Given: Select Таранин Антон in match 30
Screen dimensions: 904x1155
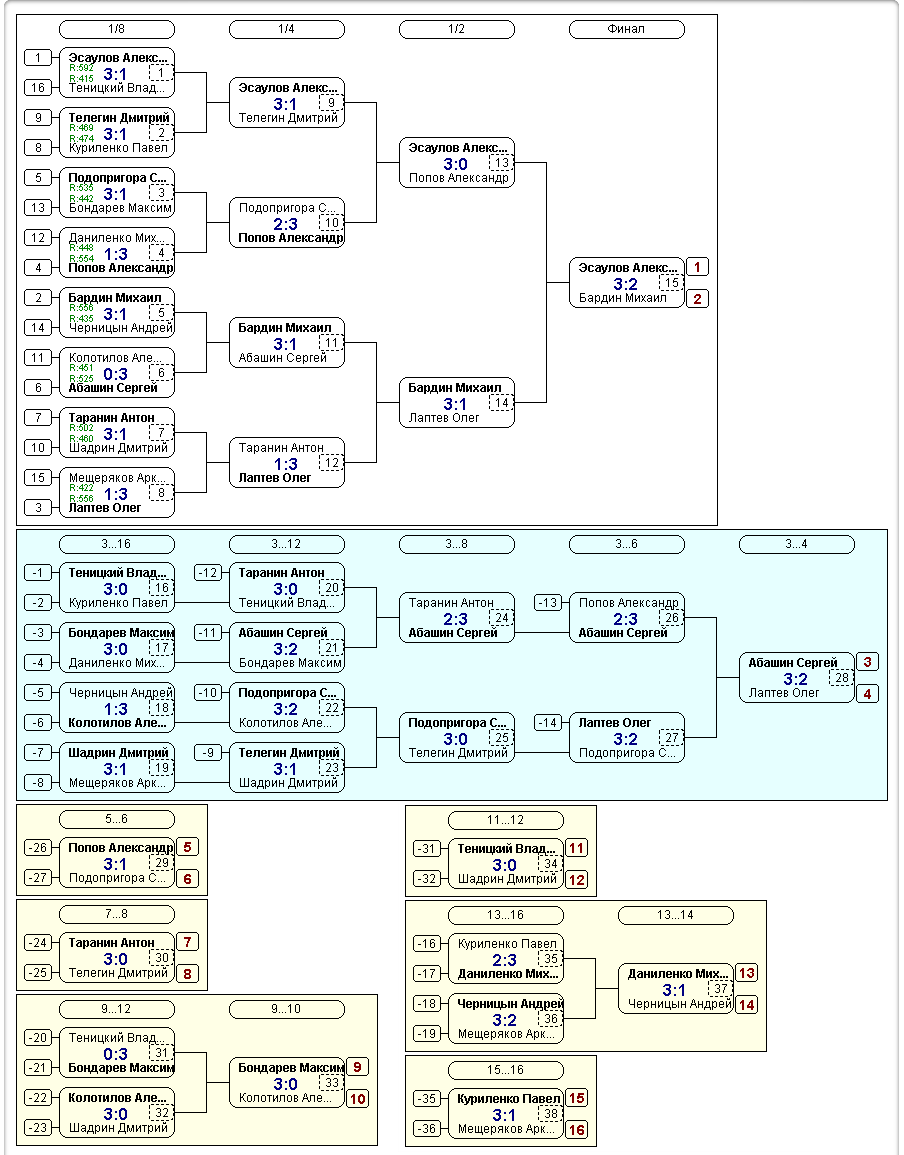Looking at the screenshot, I should click(111, 942).
